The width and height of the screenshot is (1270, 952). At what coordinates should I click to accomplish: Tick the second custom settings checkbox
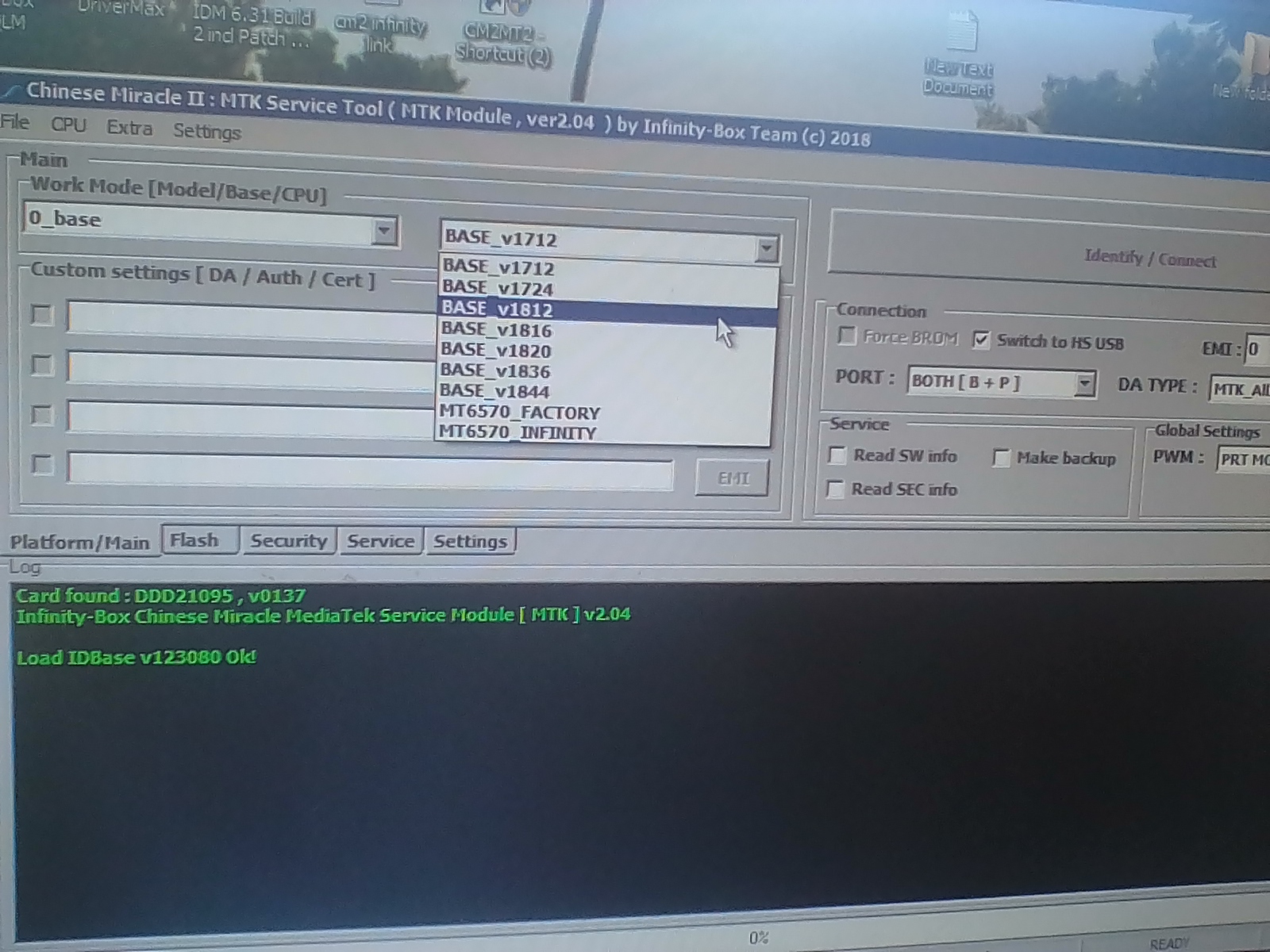click(x=41, y=365)
